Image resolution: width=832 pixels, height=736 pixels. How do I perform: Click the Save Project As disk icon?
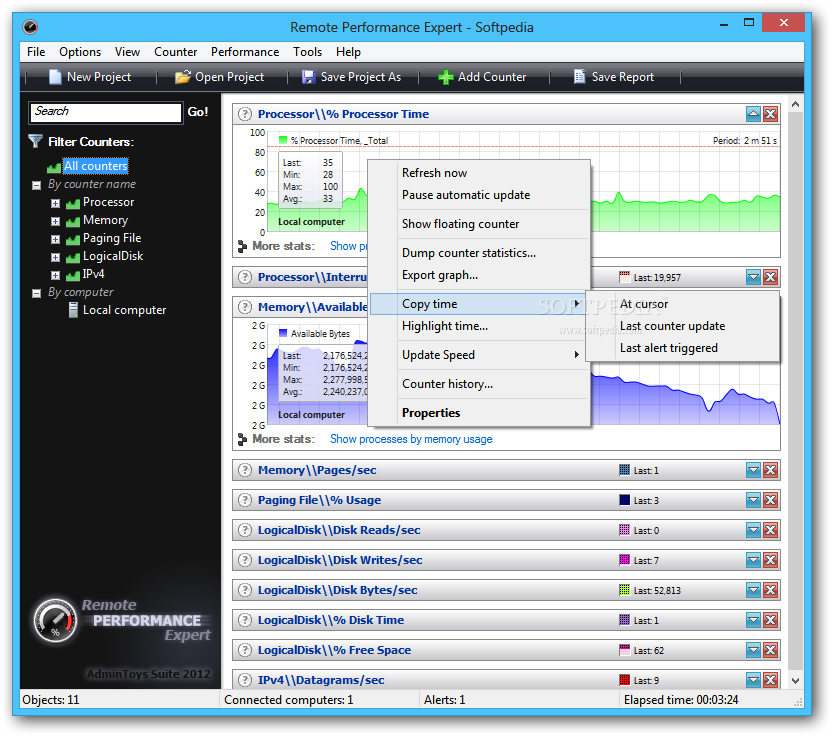click(x=308, y=77)
